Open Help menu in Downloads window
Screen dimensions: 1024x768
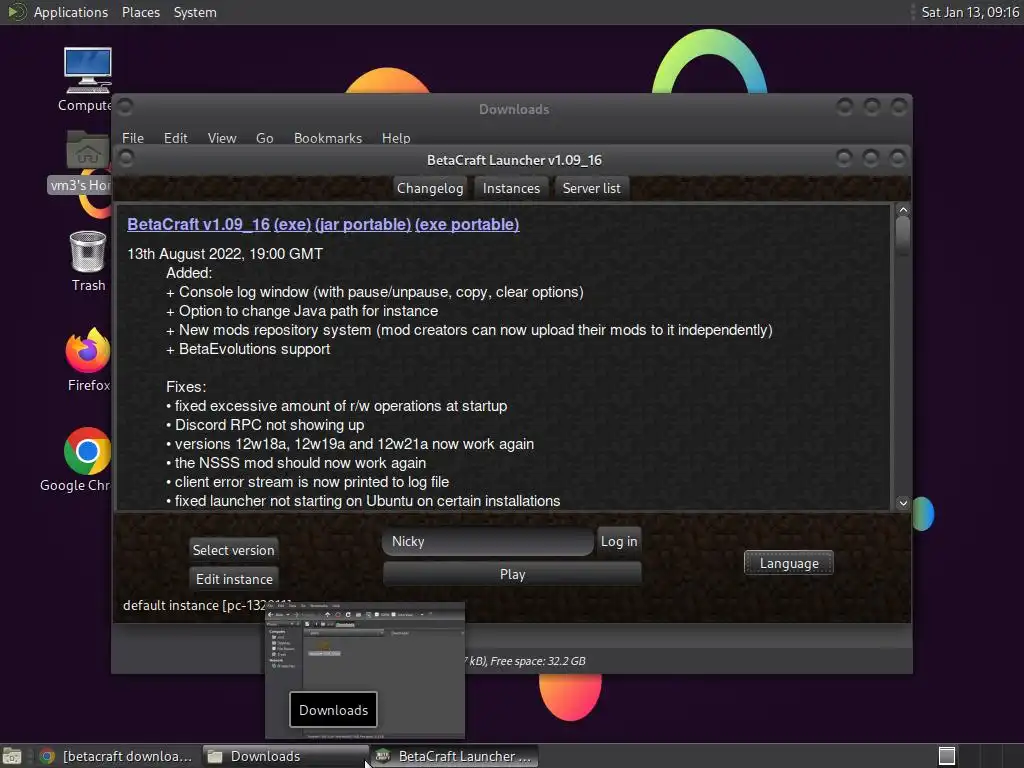click(396, 138)
